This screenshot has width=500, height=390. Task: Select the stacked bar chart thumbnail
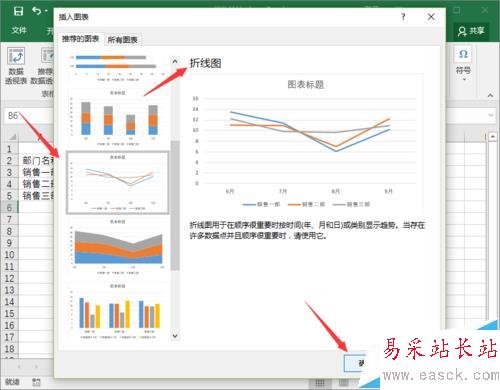pos(117,68)
